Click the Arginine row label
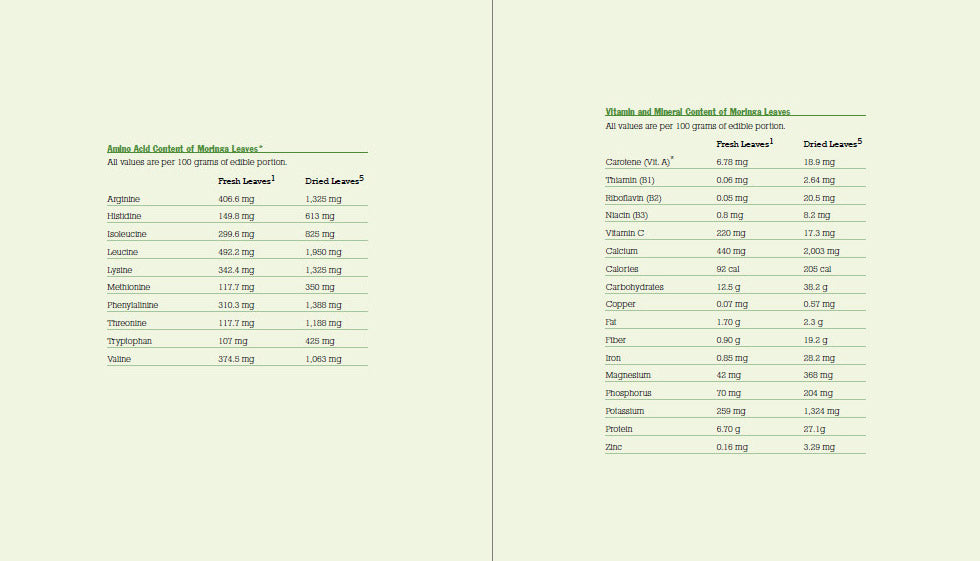 [123, 199]
